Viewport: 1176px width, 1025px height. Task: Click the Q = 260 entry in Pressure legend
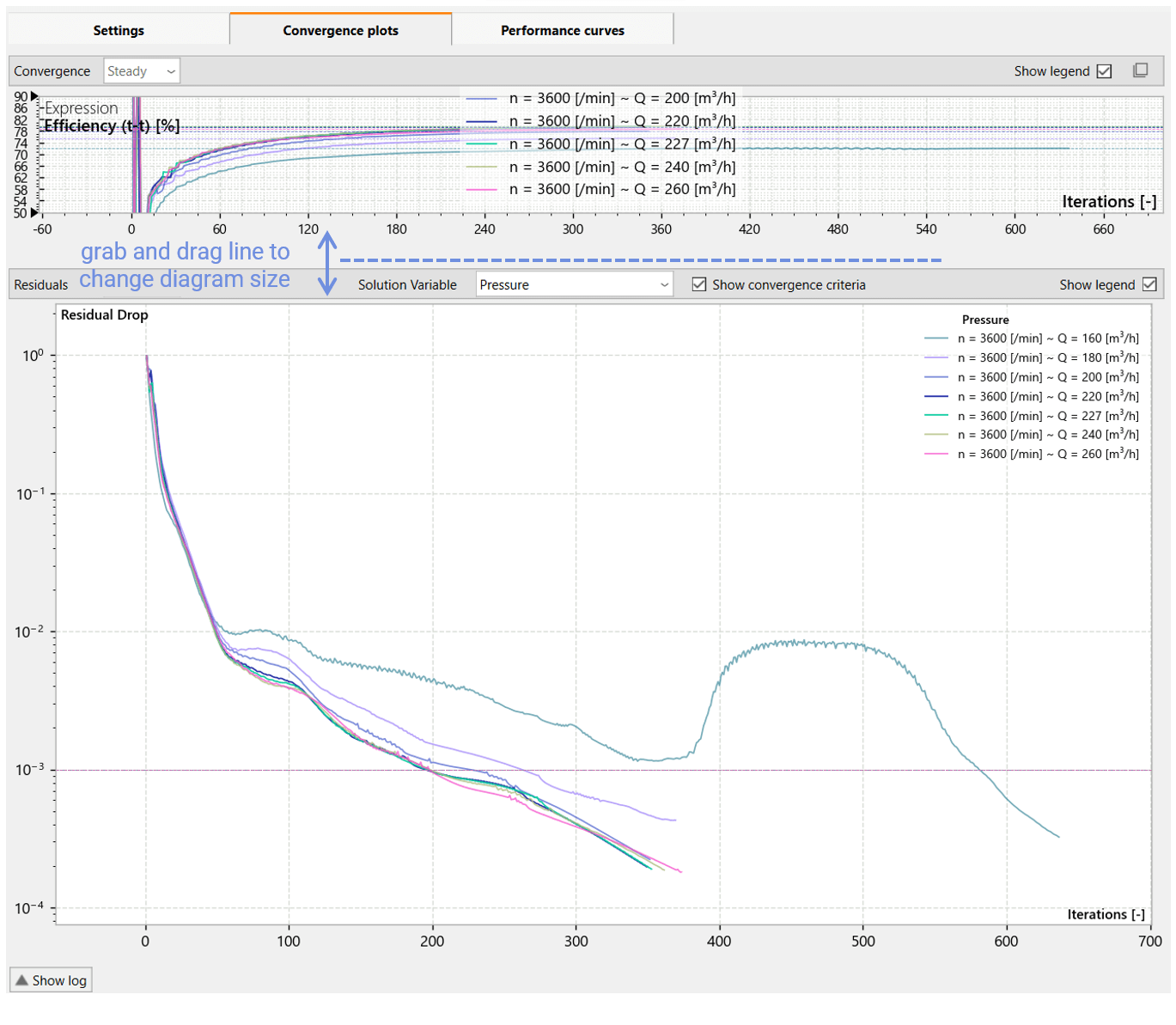coord(1032,454)
